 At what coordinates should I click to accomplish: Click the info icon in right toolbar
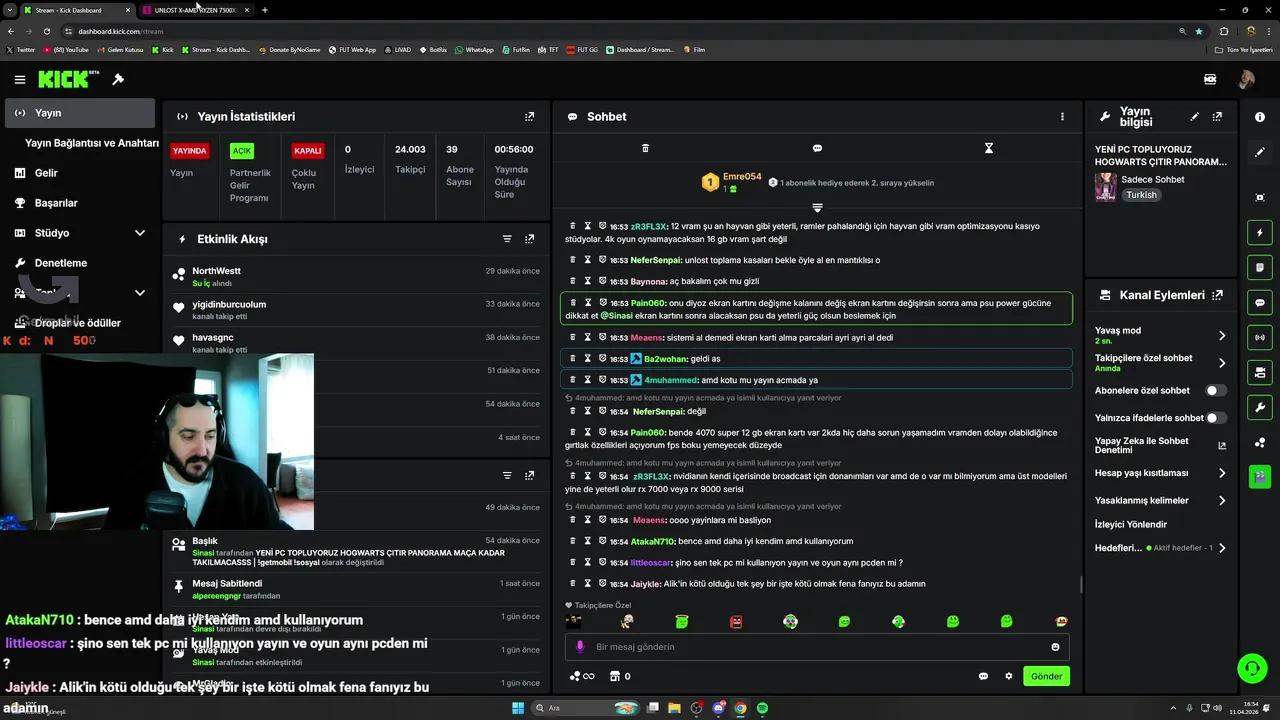pos(1260,117)
